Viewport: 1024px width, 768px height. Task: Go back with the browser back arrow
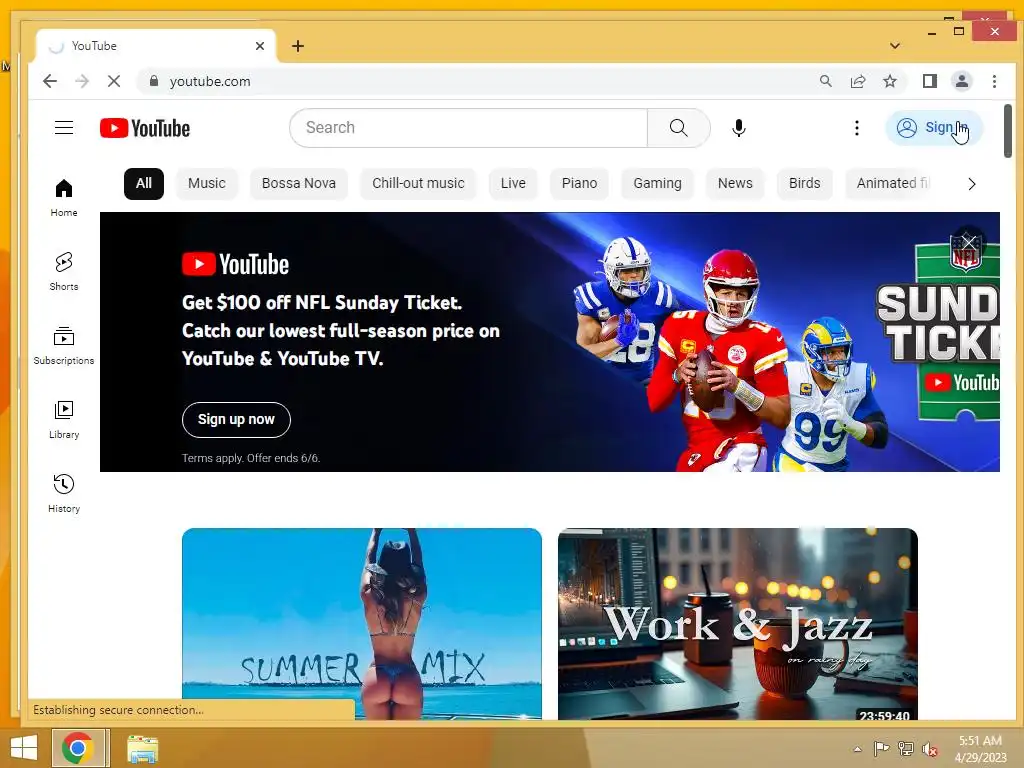tap(50, 82)
